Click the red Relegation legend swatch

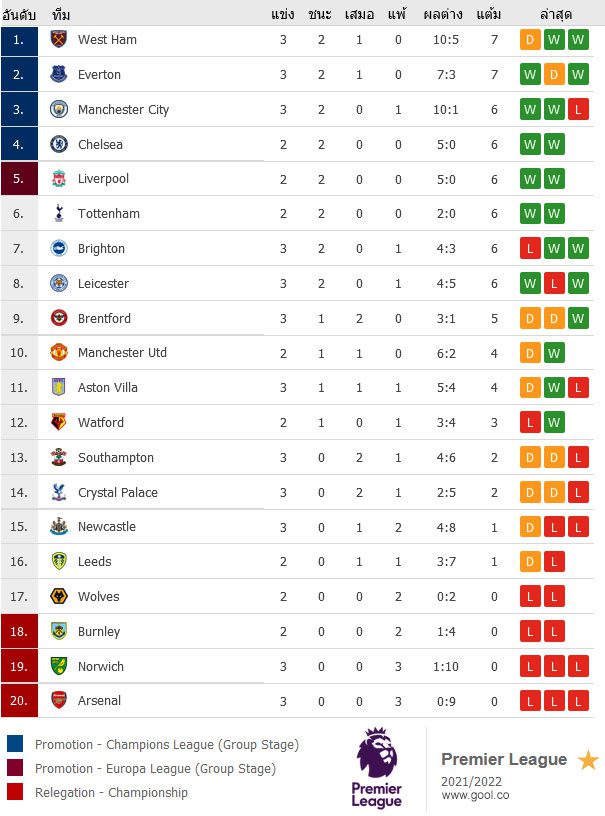pyautogui.click(x=15, y=792)
